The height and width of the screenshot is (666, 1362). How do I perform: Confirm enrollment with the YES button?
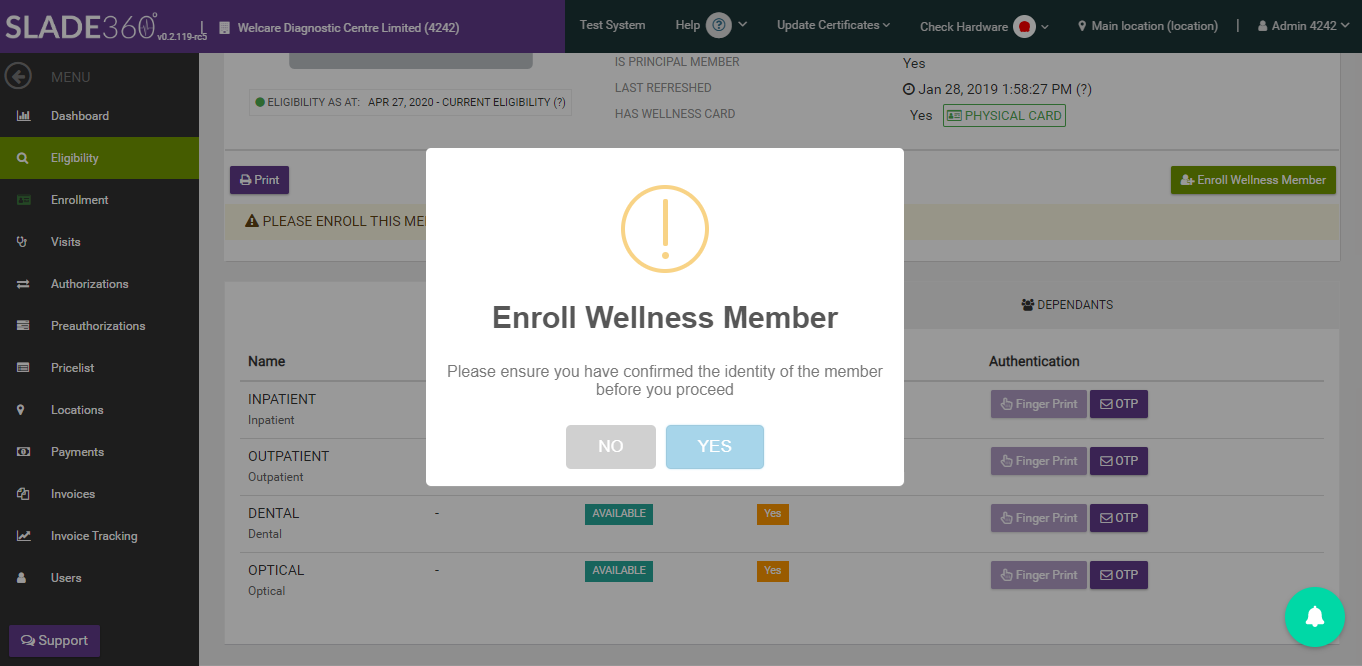(715, 447)
